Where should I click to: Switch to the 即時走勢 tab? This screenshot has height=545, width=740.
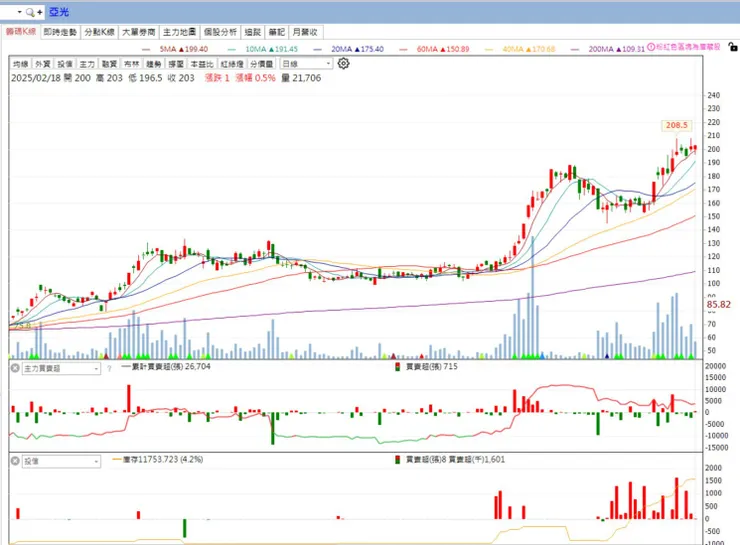pos(60,32)
